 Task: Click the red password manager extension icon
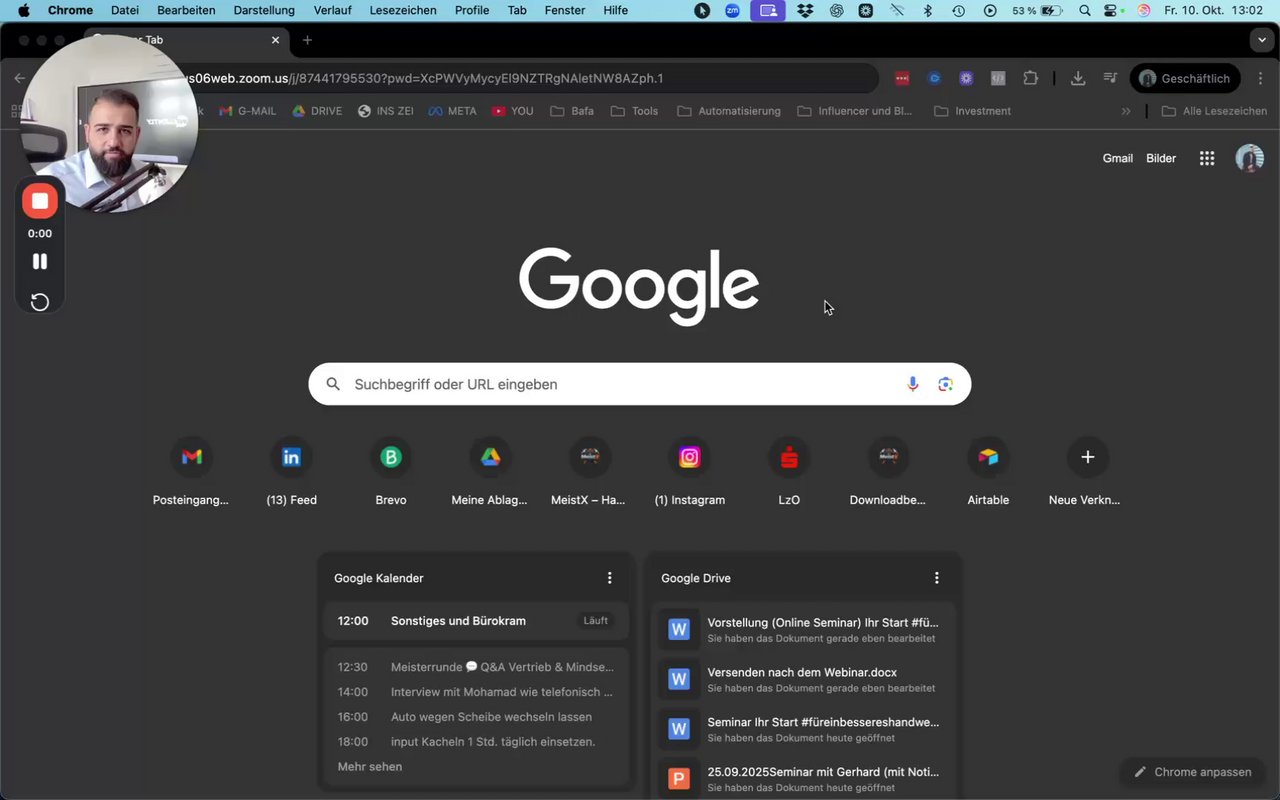[x=902, y=78]
